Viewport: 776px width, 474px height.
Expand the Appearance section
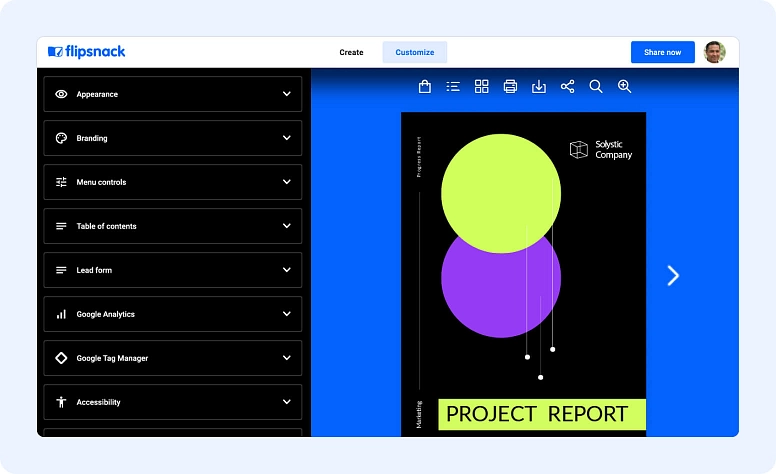[173, 94]
